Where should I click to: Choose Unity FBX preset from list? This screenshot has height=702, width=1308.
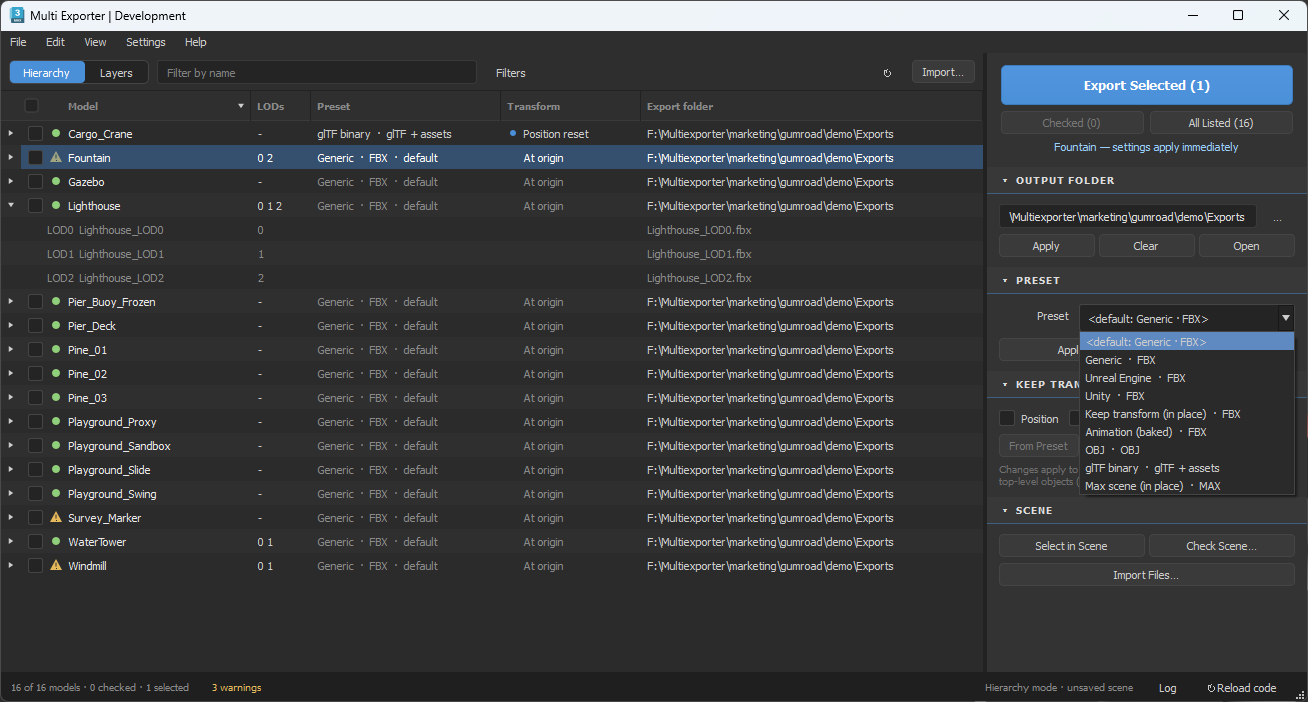(1186, 396)
